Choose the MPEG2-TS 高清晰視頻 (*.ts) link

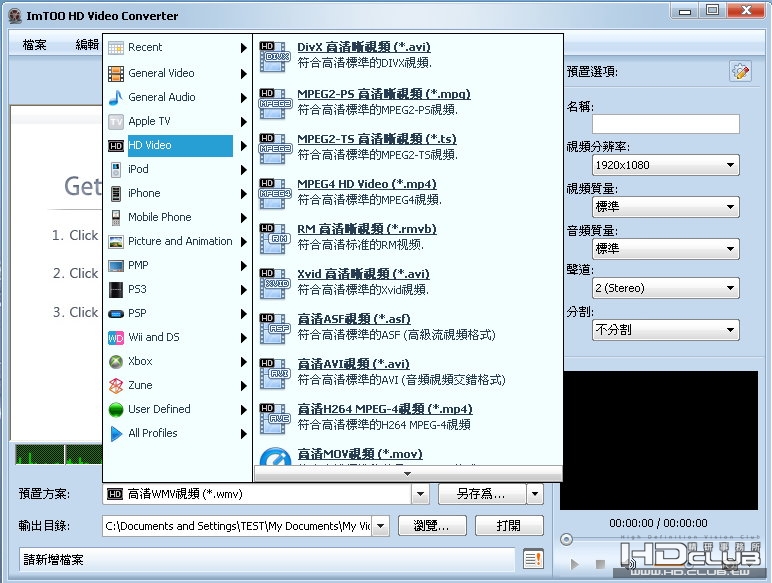tap(377, 139)
